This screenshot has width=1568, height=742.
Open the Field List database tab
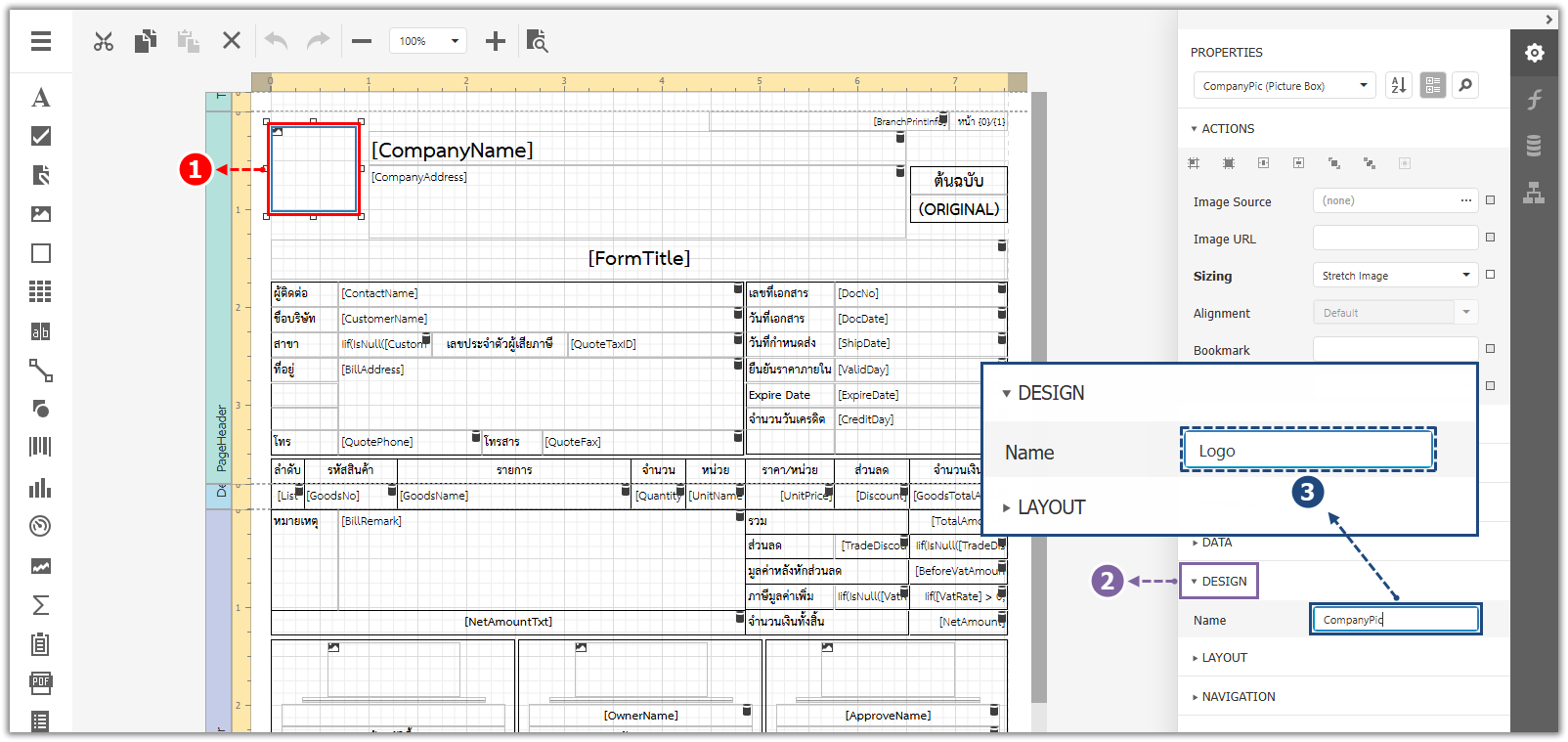1534,147
